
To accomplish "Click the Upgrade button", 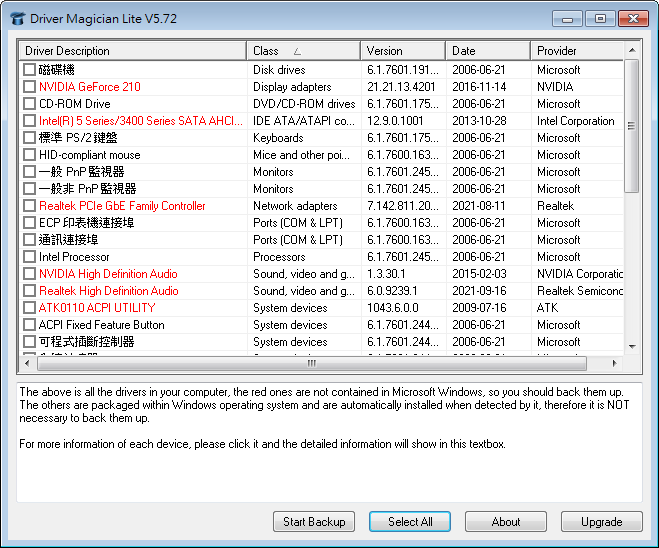I will coord(601,522).
